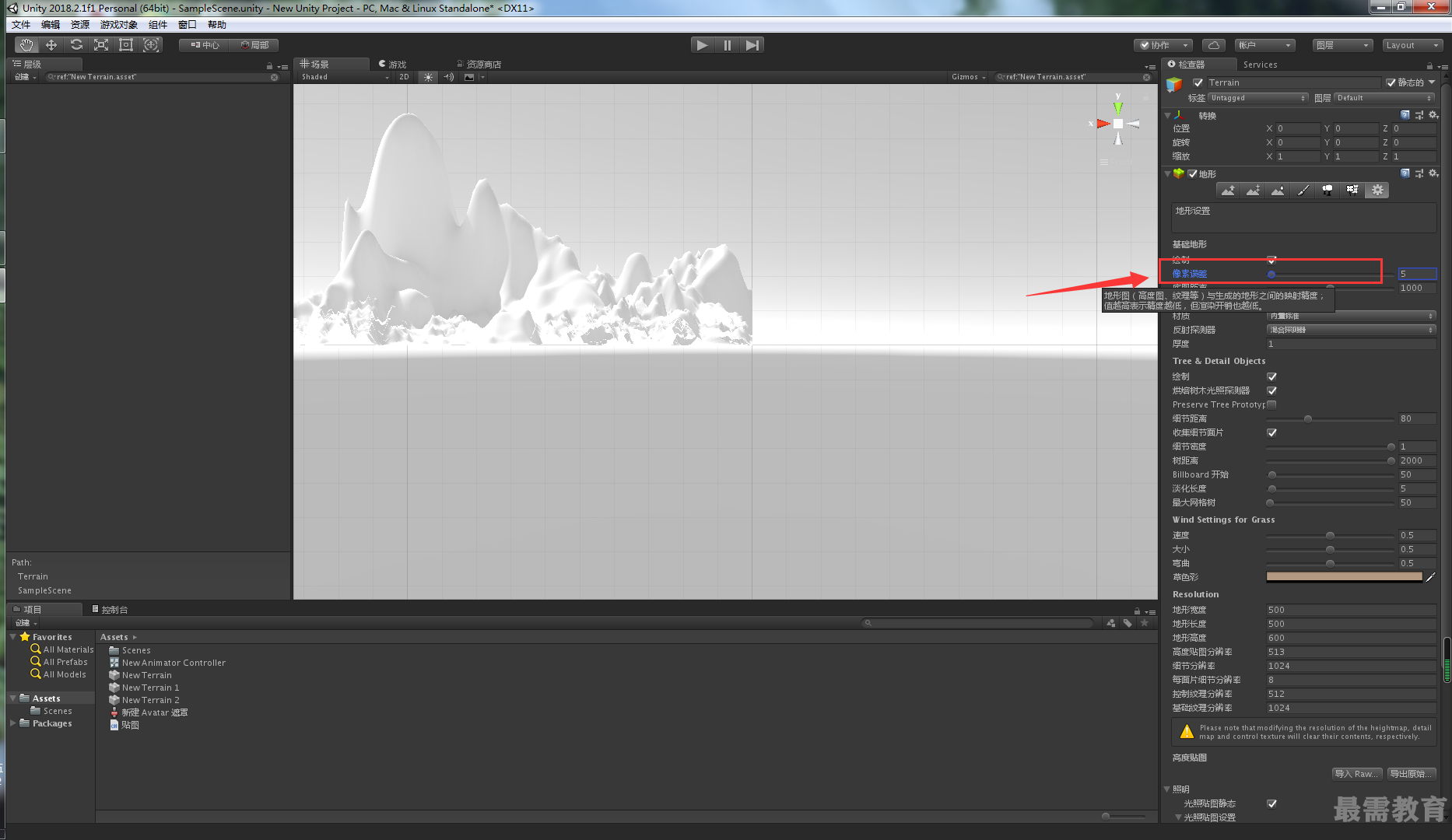
Task: Select the combined Transform tool
Action: [x=151, y=45]
